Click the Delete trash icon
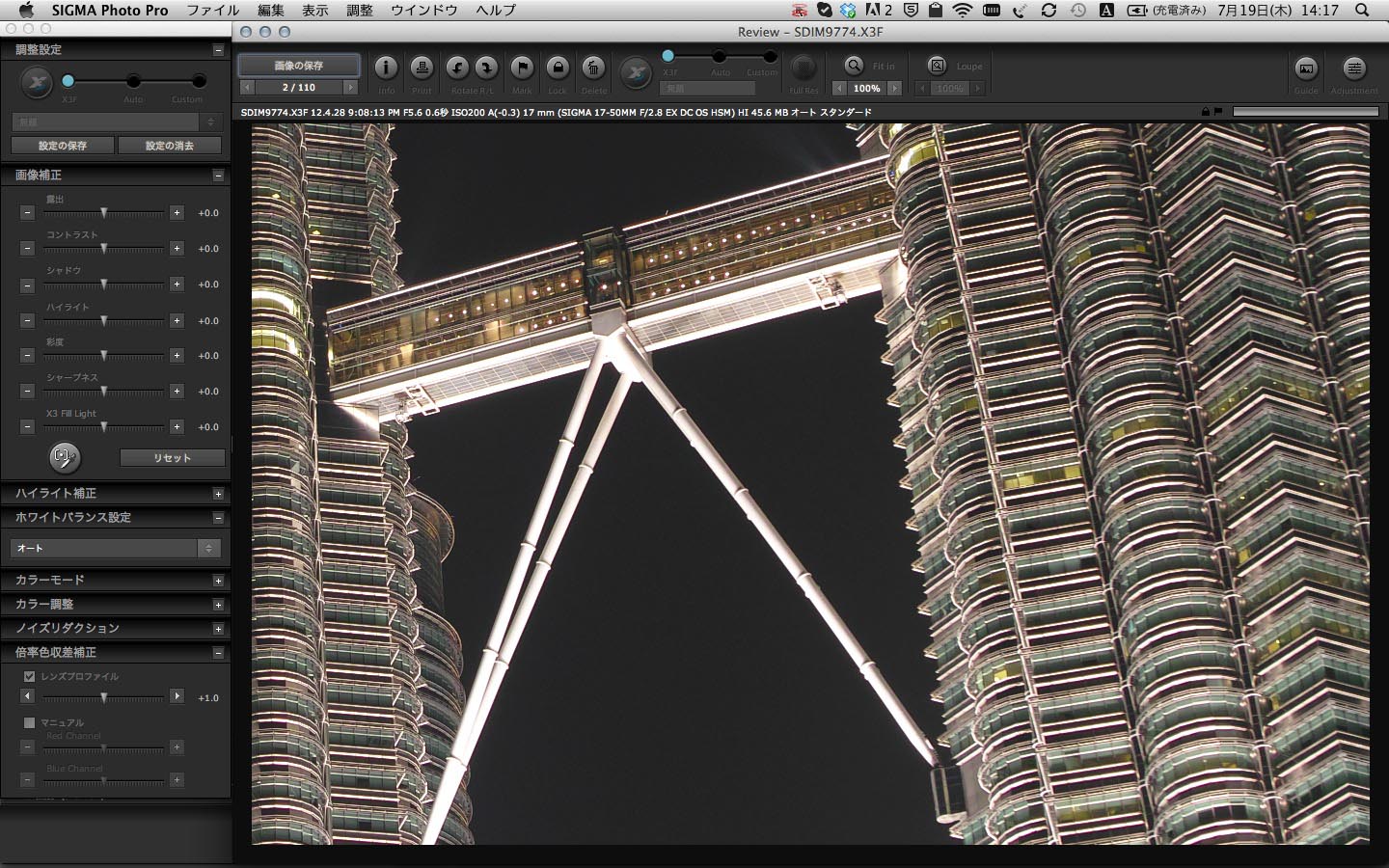 coord(593,68)
